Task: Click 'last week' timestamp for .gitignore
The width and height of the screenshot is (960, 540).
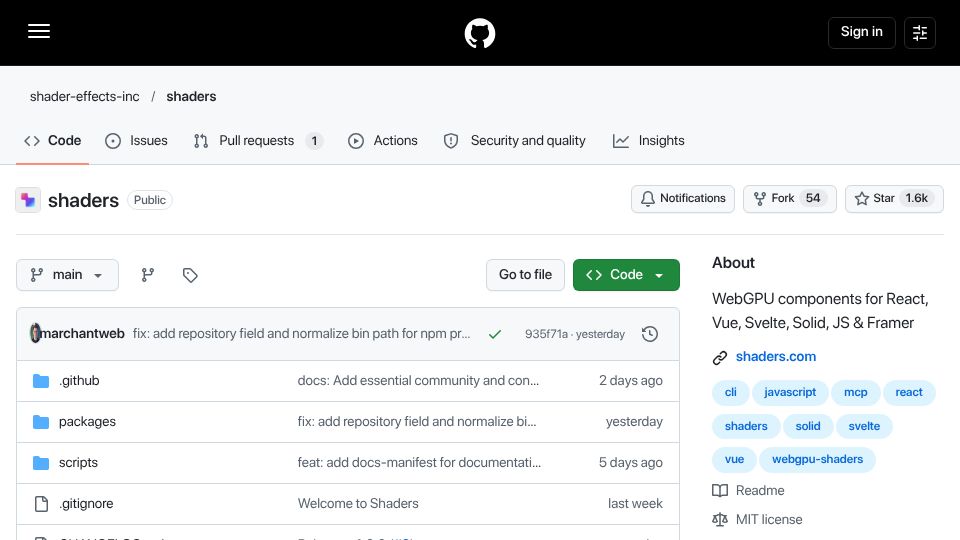Action: click(635, 504)
